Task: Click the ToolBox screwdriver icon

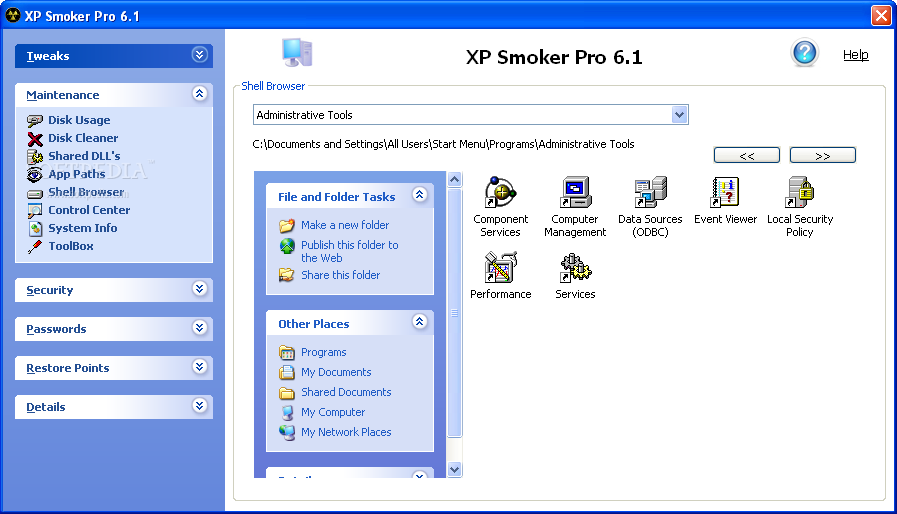Action: pyautogui.click(x=35, y=246)
